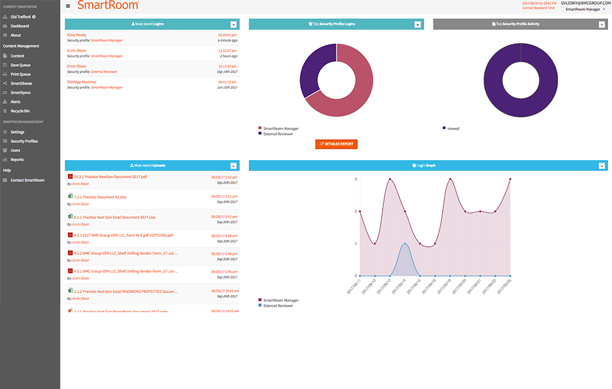Click the SmartRoom logo
Viewport: 612px width, 389px height.
coord(108,5)
